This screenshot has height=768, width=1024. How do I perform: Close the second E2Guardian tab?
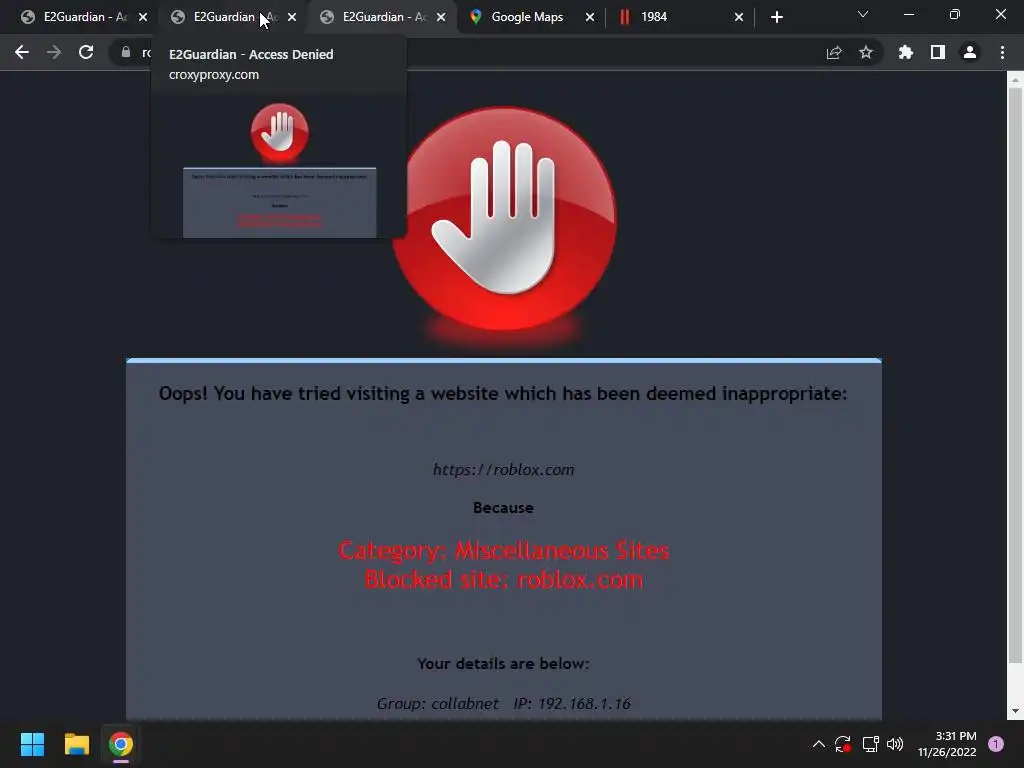pyautogui.click(x=292, y=17)
